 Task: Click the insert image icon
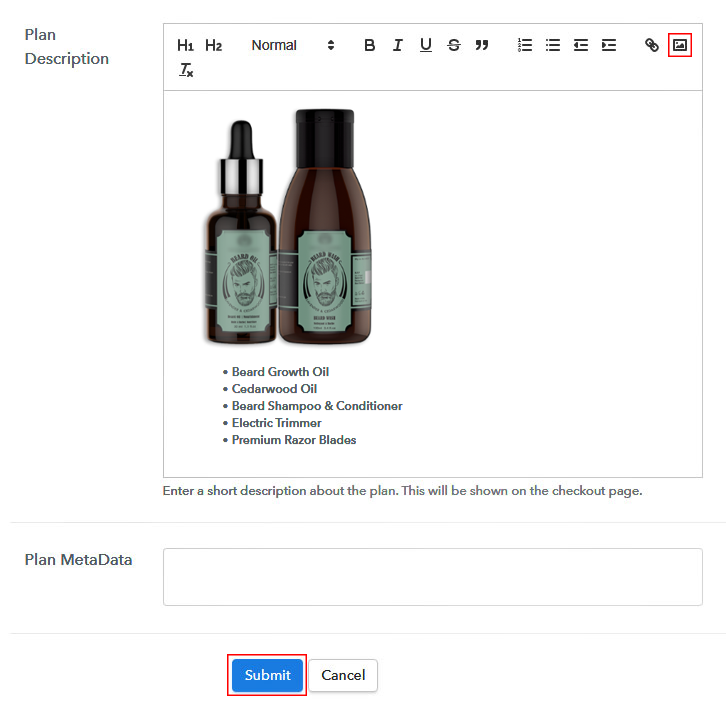pos(680,45)
